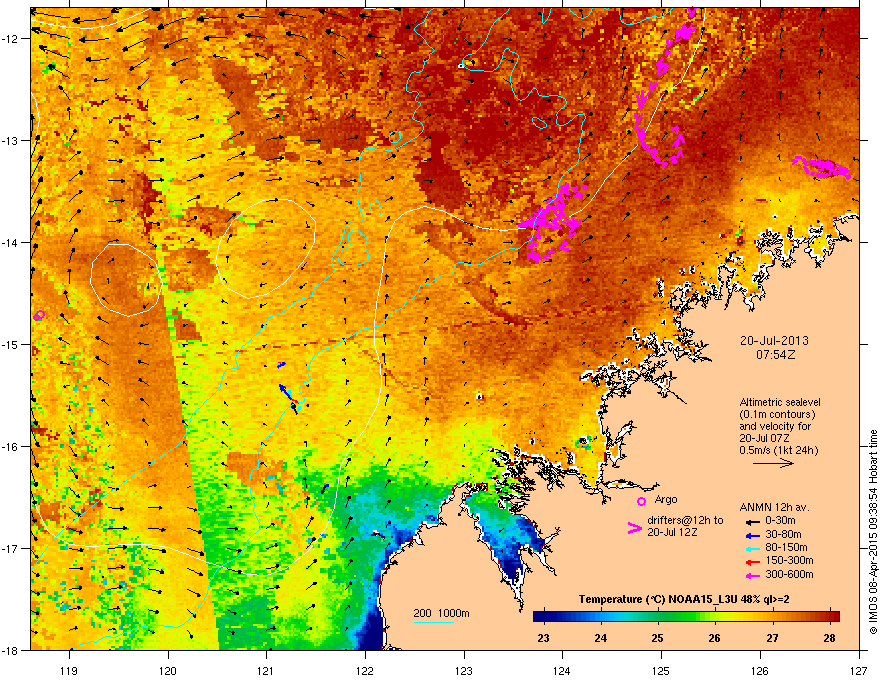
Task: Click the 'ANMN 12h av.' heading
Action: 774,507
